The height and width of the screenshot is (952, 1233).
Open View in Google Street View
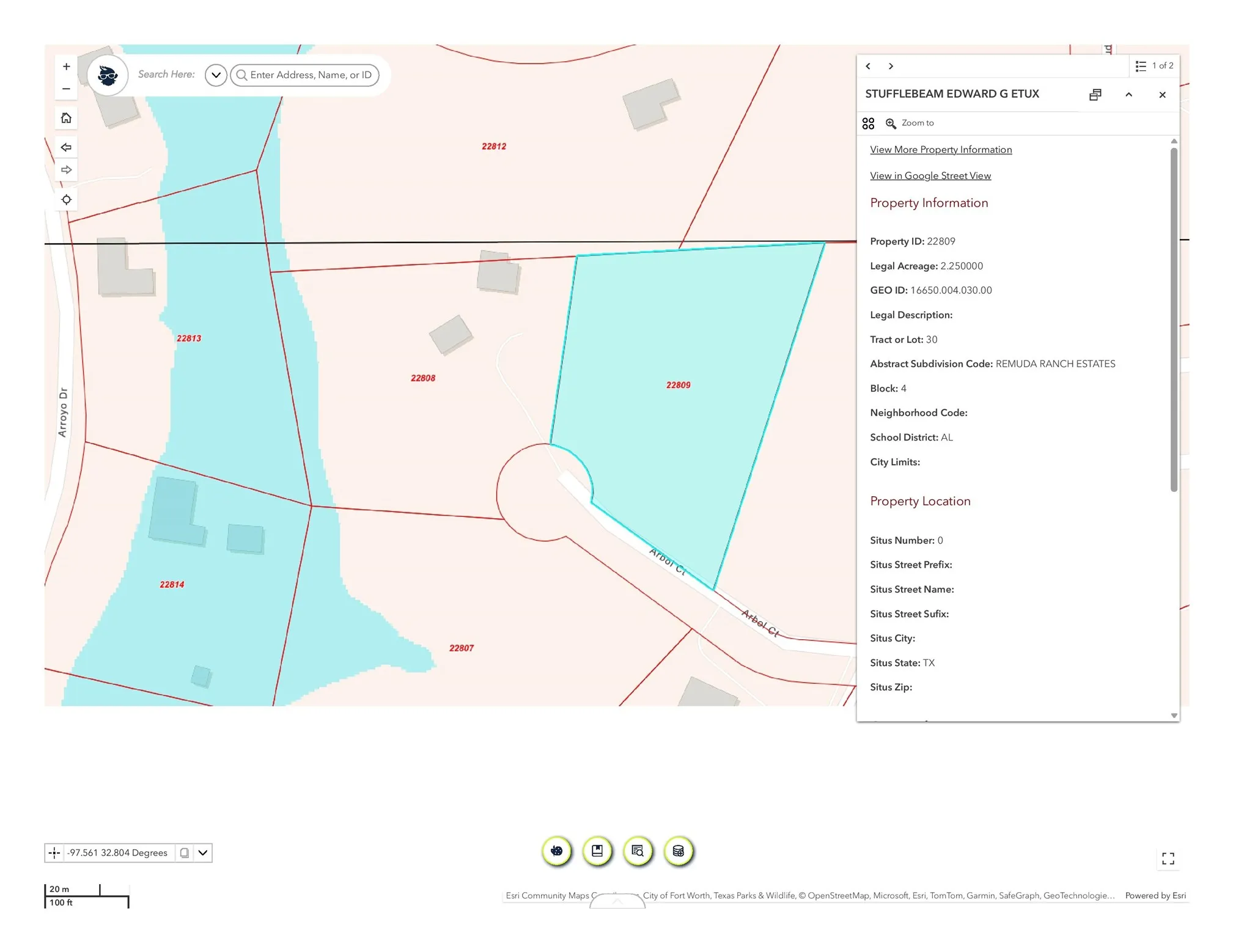click(930, 176)
